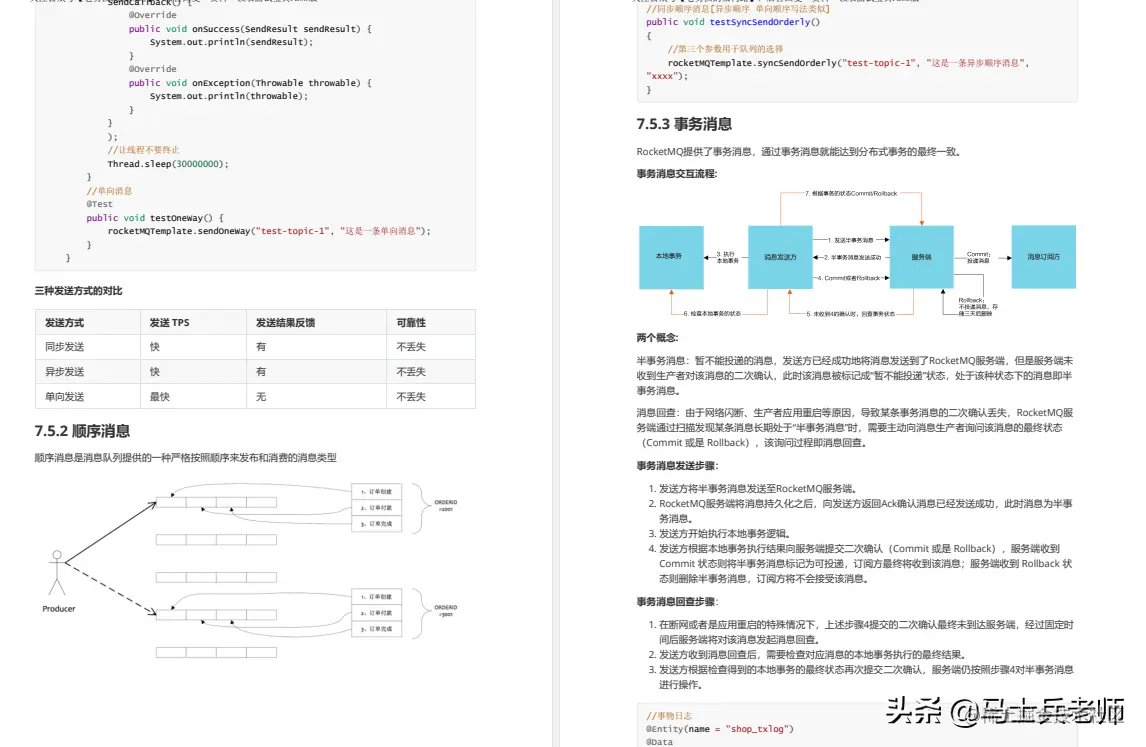The height and width of the screenshot is (747, 1146).
Task: Select the 订单付款 step in the lower order group
Action: [377, 613]
